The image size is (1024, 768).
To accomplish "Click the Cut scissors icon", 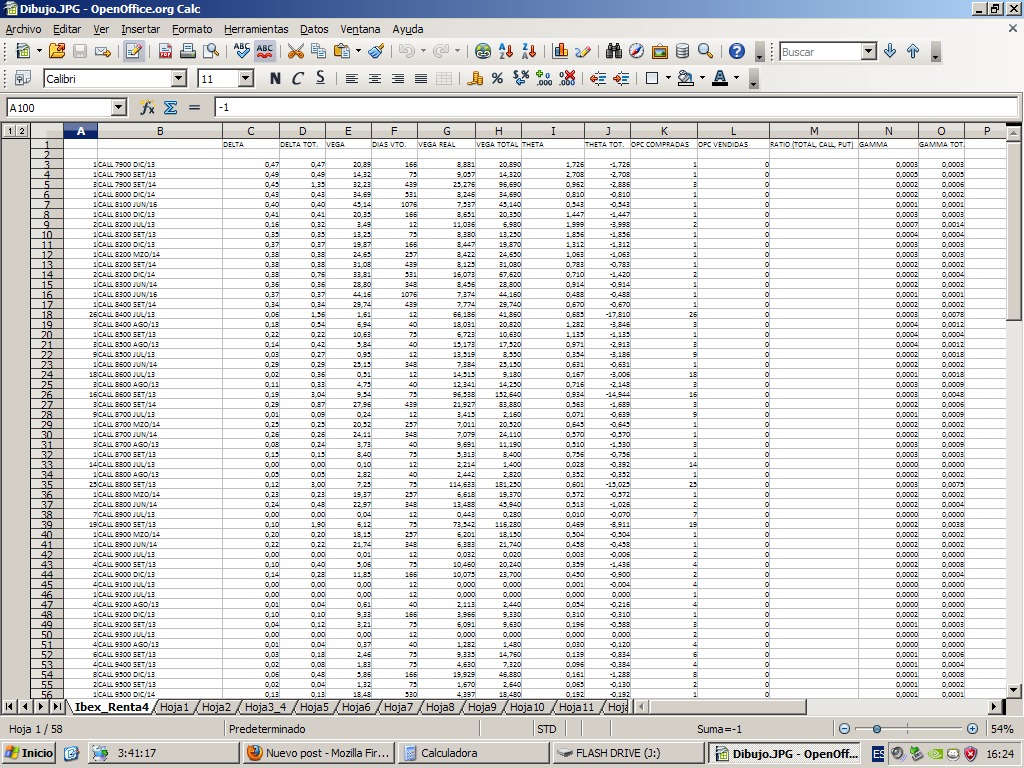I will point(295,51).
